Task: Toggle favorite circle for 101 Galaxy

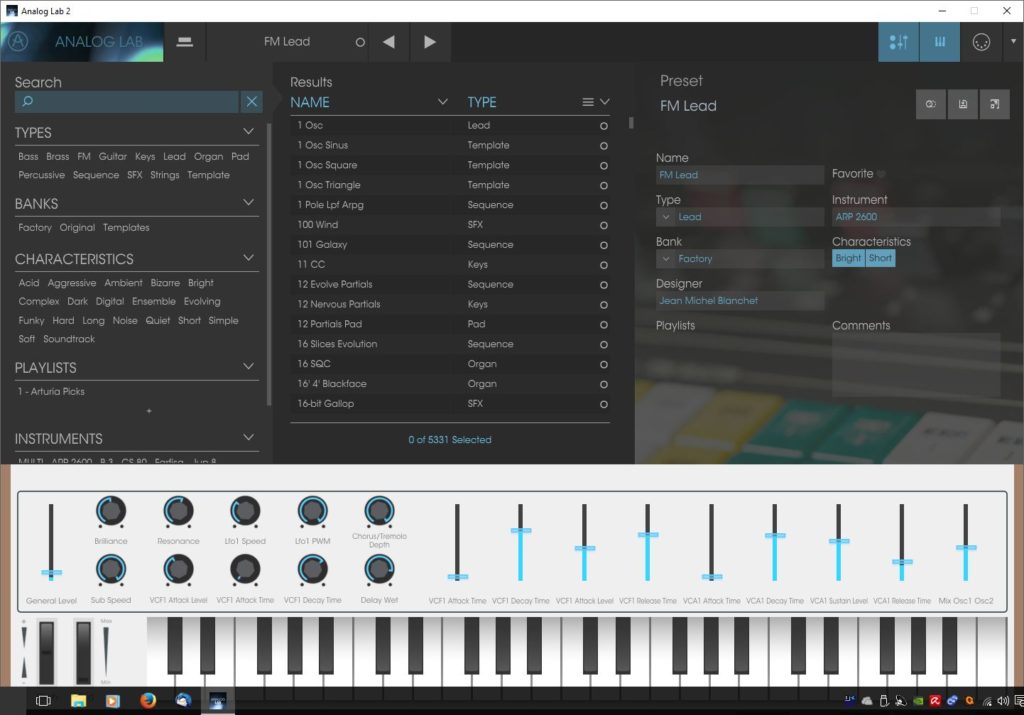Action: coord(603,246)
